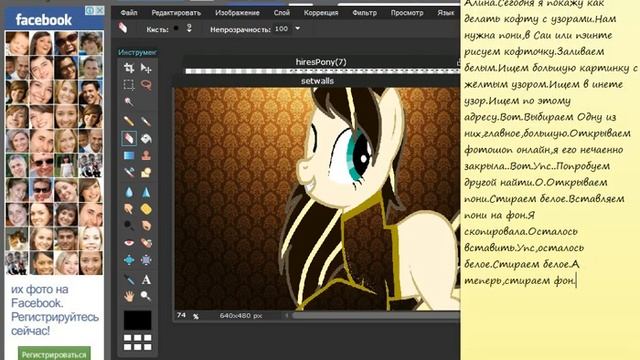Select the Blur drop tool
This screenshot has height=360, width=640.
coord(129,192)
